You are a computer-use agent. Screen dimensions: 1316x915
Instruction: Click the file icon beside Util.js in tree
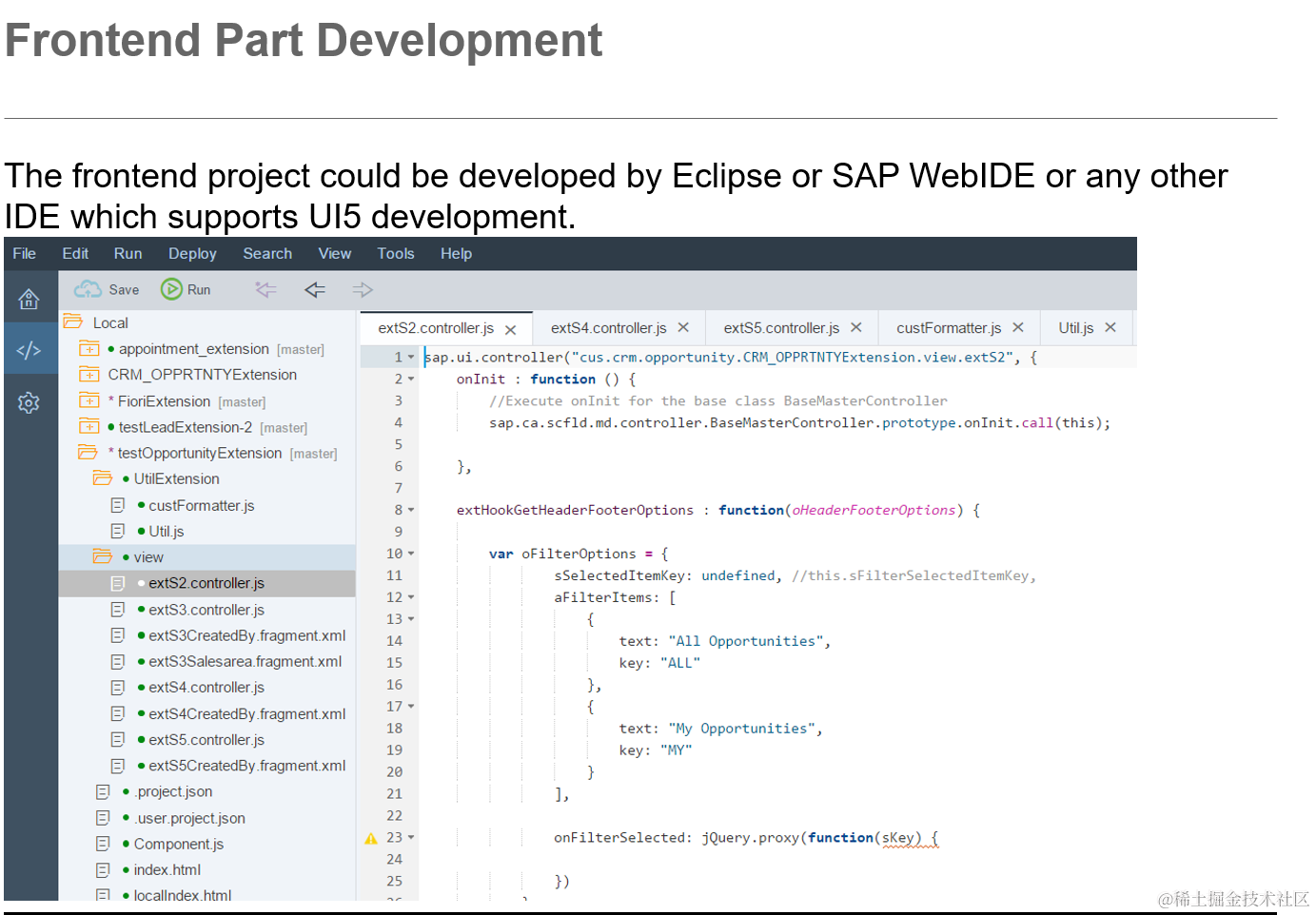118,531
